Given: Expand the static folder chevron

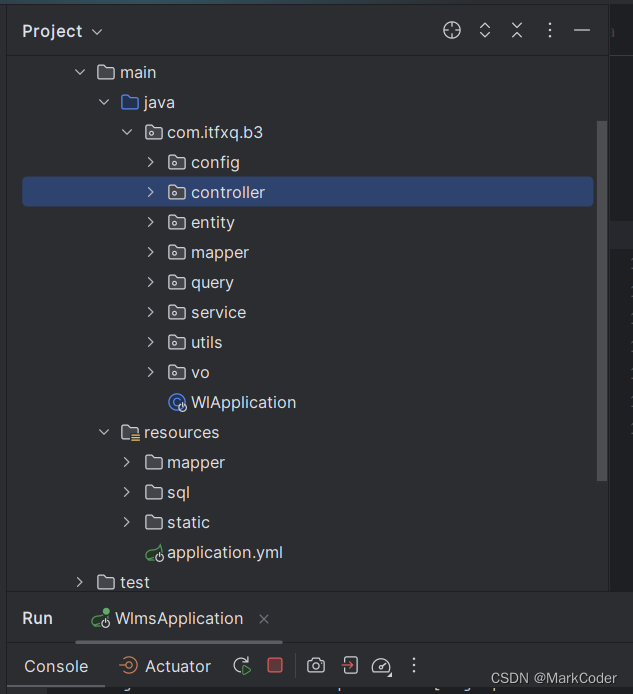Looking at the screenshot, I should 127,522.
